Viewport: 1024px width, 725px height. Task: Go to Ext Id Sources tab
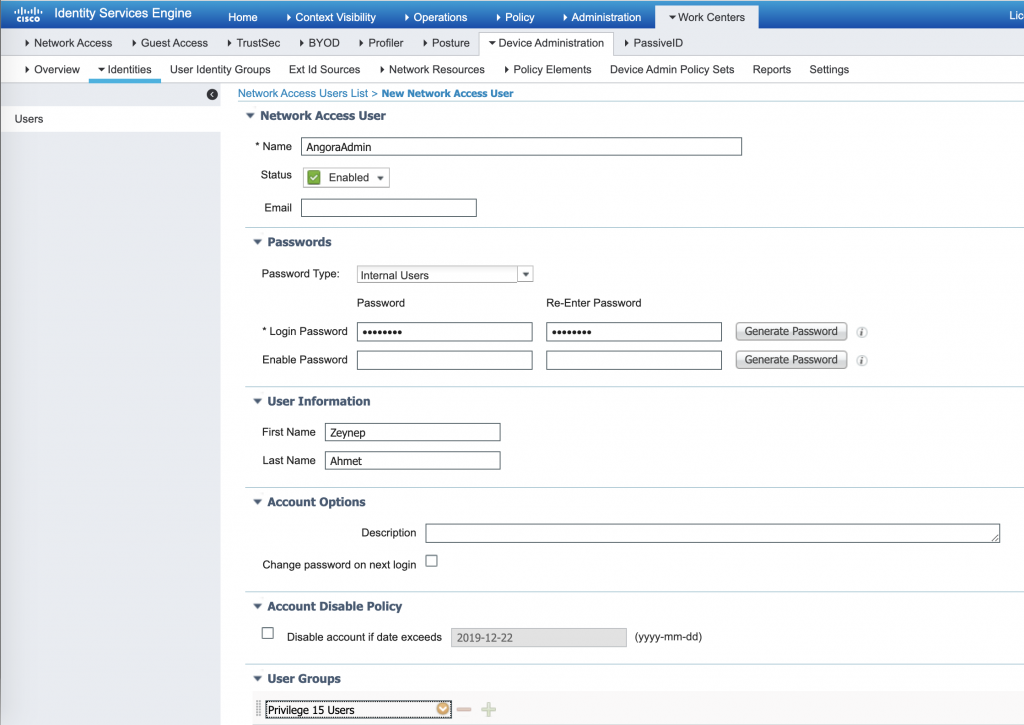coord(325,70)
